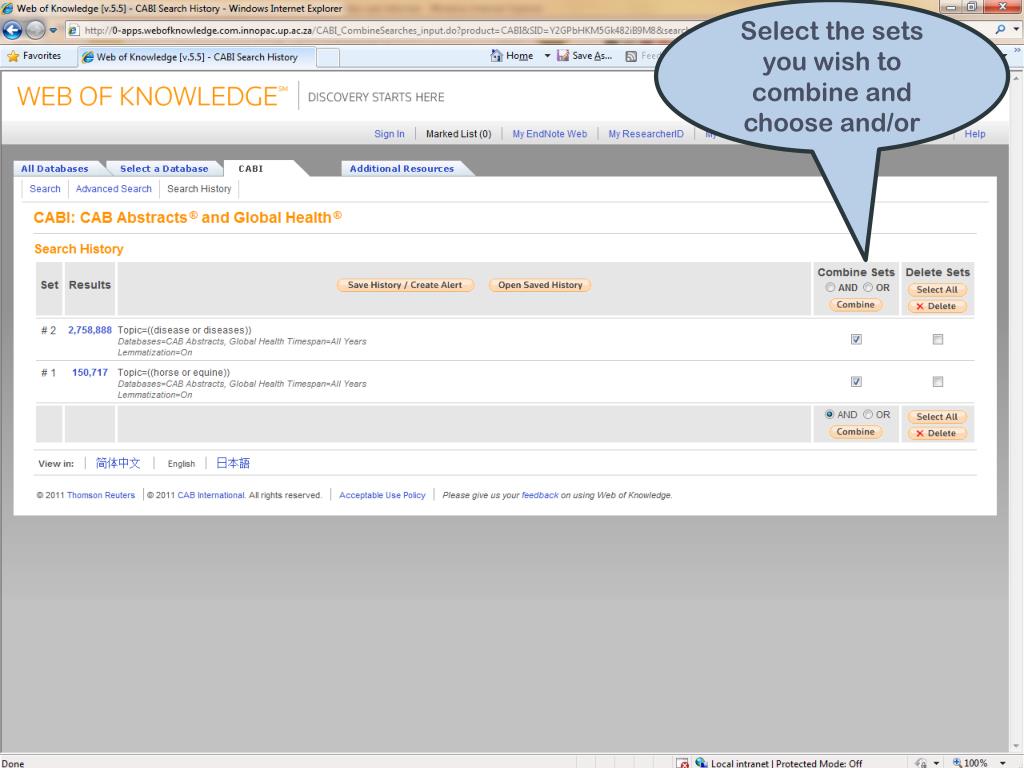Select the top AND radio button

tap(829, 287)
